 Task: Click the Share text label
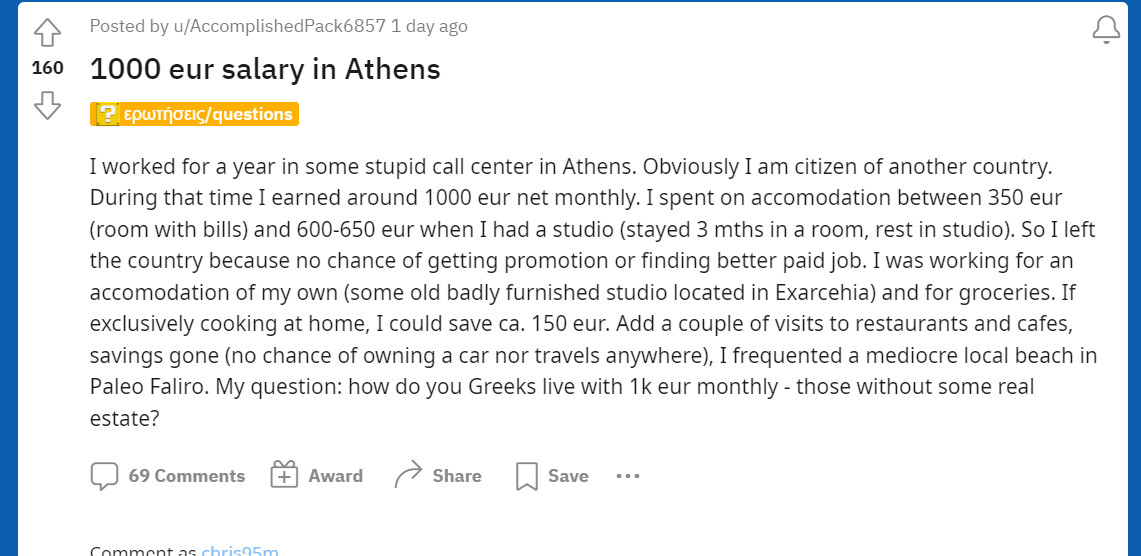(457, 476)
